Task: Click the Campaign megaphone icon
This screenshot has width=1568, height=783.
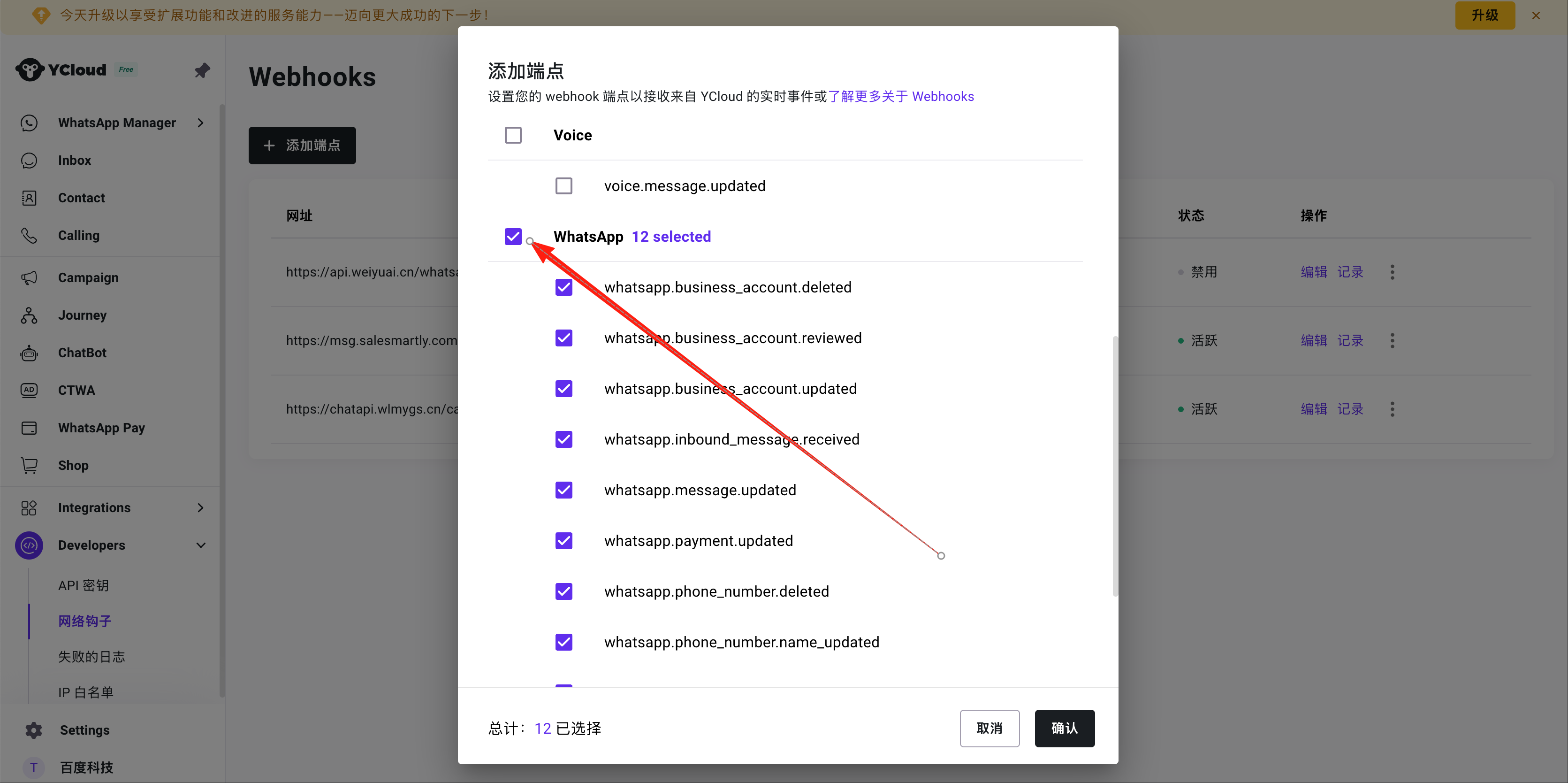Action: (29, 277)
